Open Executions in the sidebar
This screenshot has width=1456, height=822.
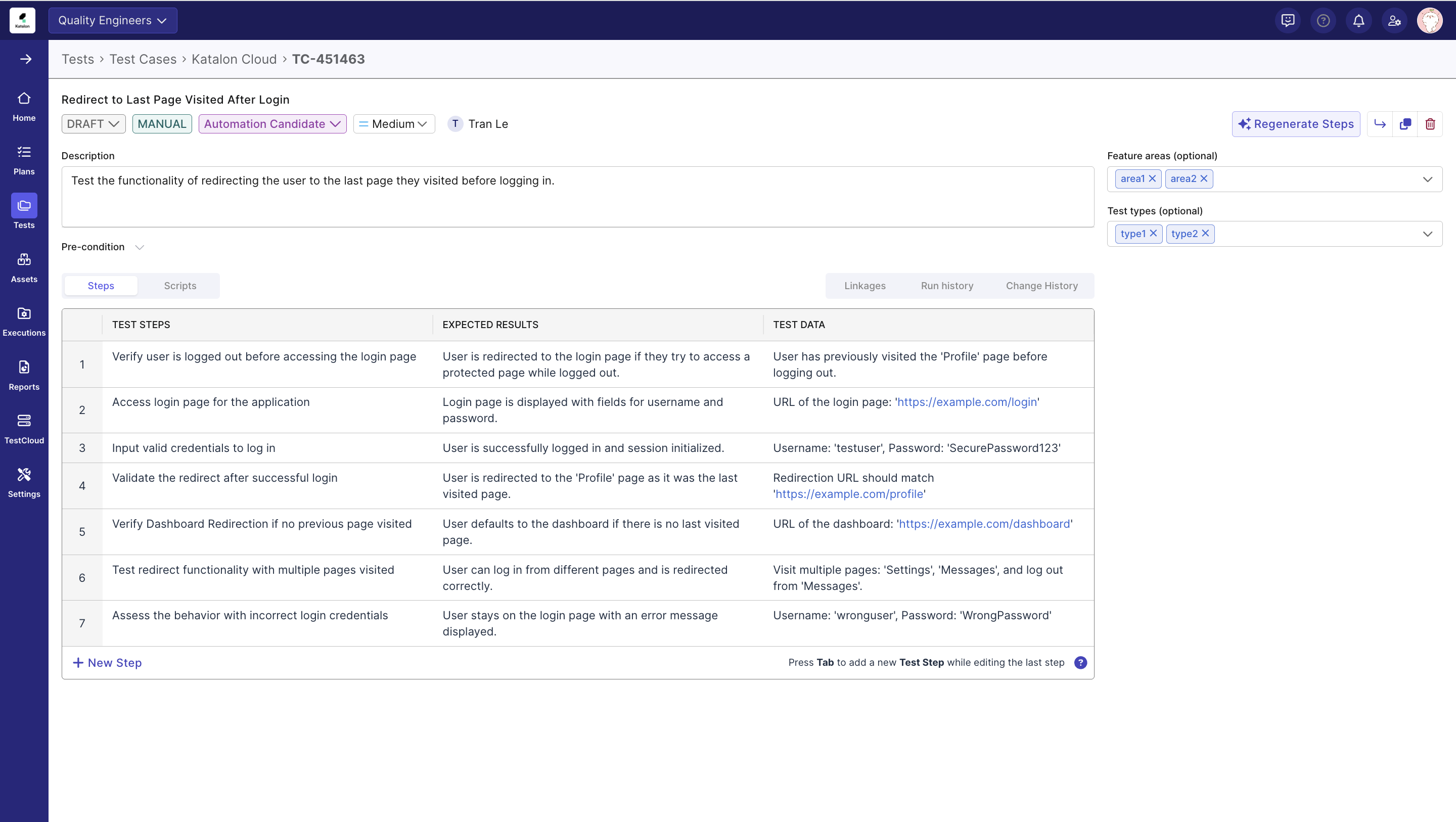(24, 322)
